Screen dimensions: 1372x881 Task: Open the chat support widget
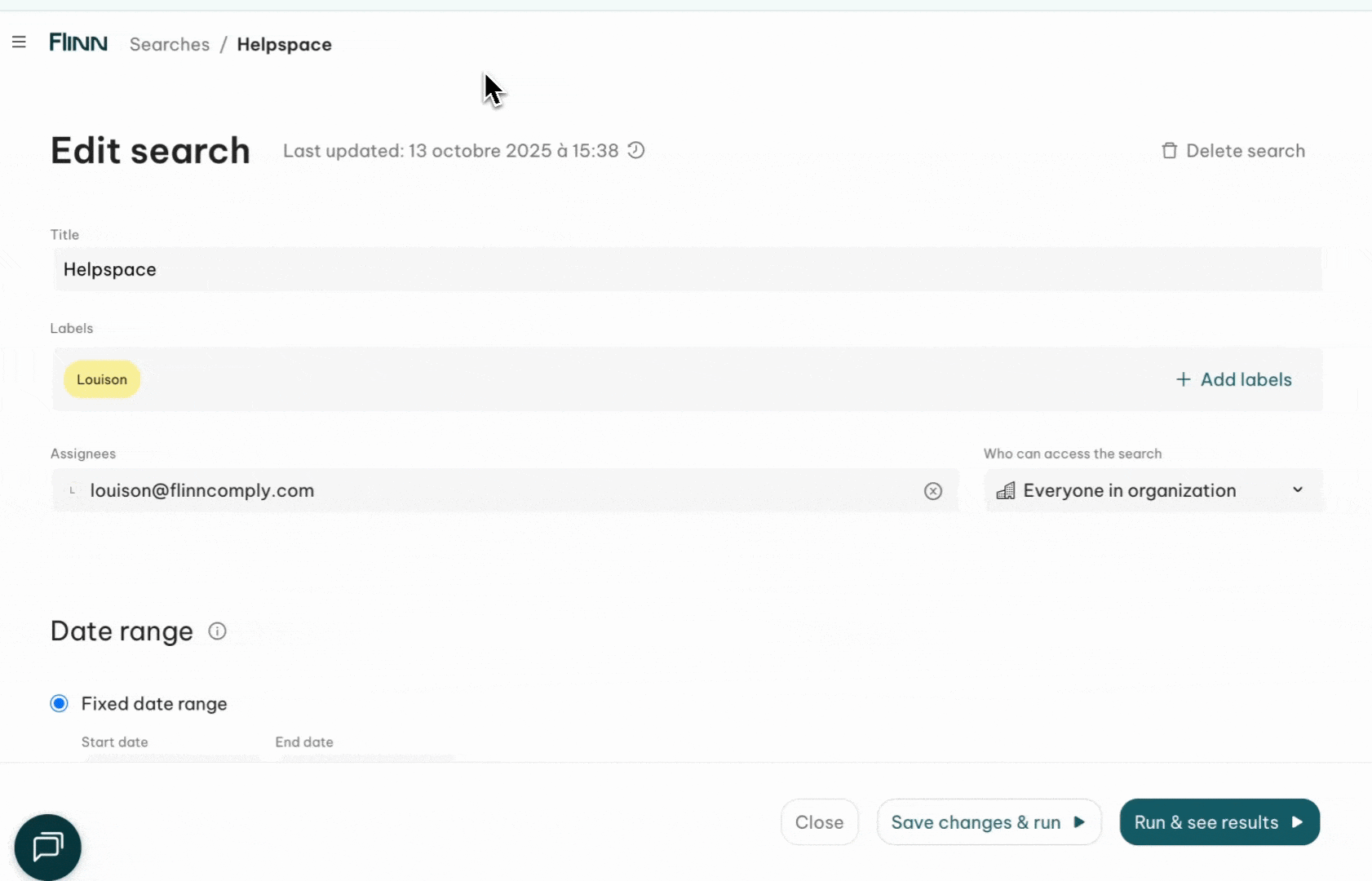48,847
